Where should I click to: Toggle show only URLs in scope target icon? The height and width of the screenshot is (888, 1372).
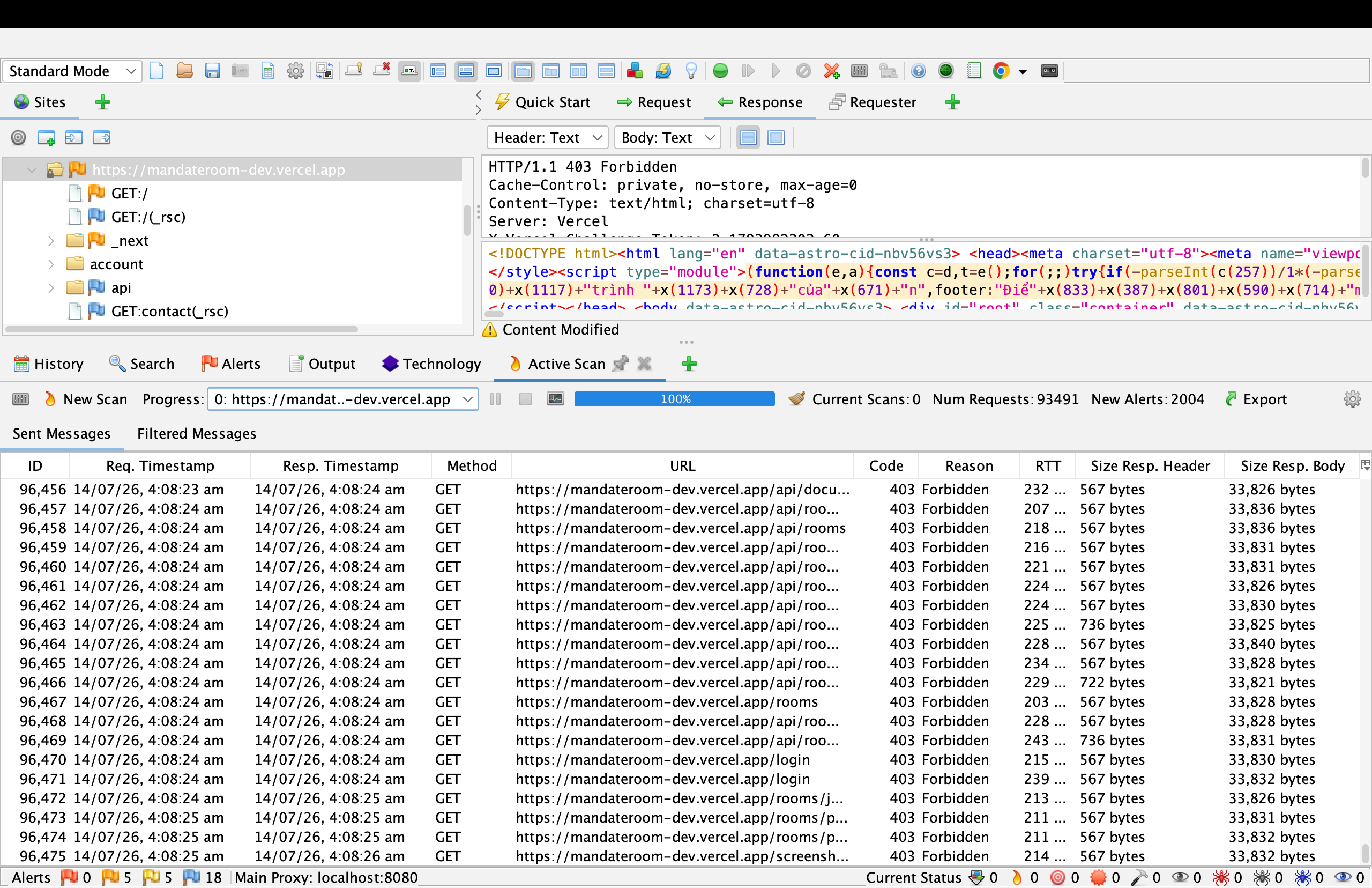[18, 137]
